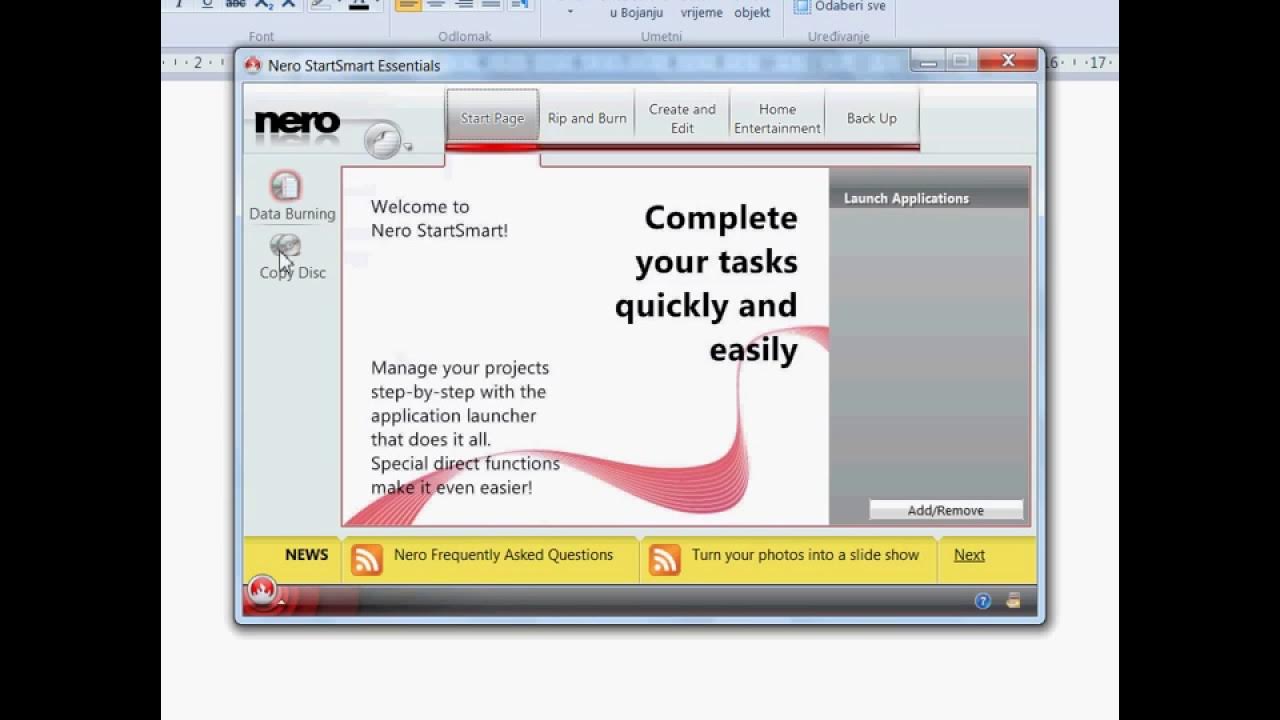This screenshot has width=1280, height=720.
Task: Minimize the Nero StartSmart window
Action: coord(928,62)
